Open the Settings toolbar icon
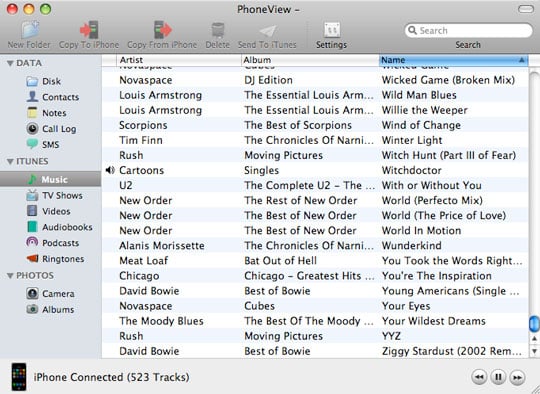The width and height of the screenshot is (540, 394). click(332, 30)
